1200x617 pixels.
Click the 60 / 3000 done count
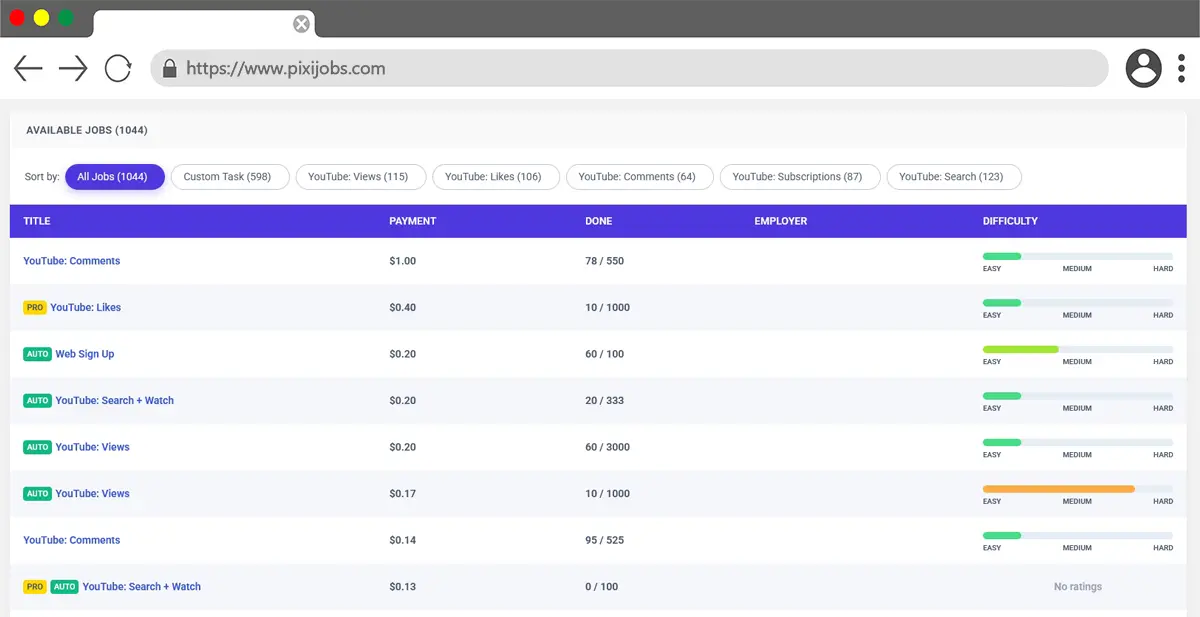coord(608,447)
